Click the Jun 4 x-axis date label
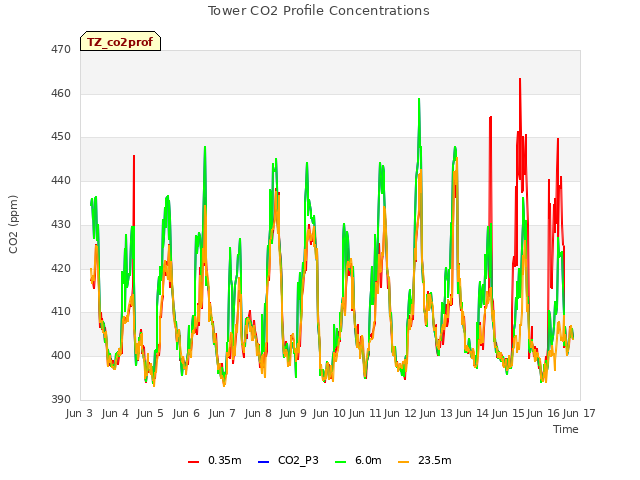Image resolution: width=640 pixels, height=480 pixels. [115, 413]
